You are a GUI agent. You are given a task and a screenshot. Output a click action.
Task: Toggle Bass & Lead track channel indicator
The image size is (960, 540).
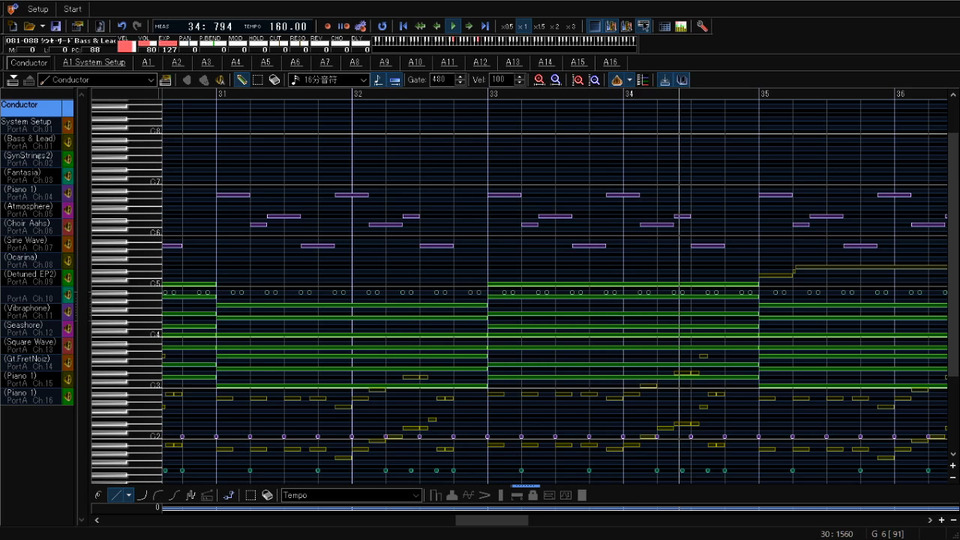pyautogui.click(x=67, y=142)
